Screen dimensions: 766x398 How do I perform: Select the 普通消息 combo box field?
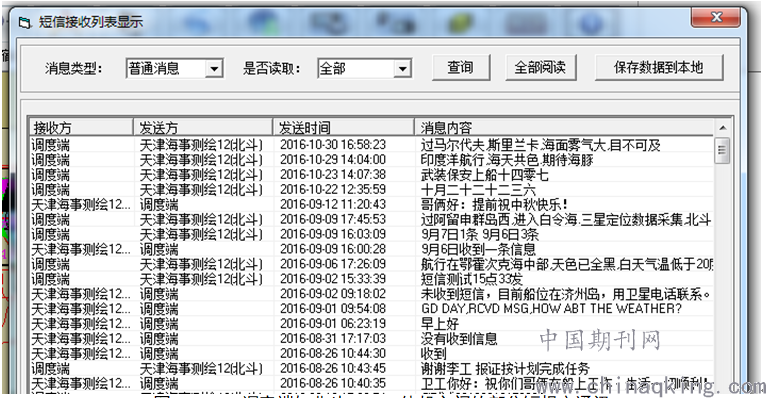click(x=174, y=69)
